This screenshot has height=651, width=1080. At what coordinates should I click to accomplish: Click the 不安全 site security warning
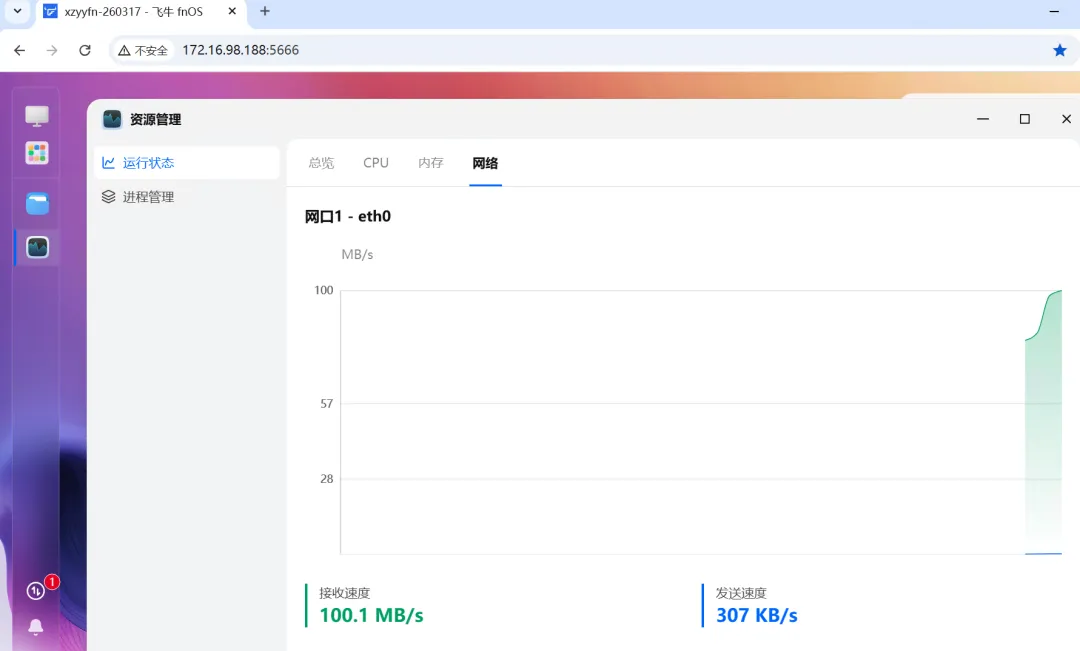143,50
